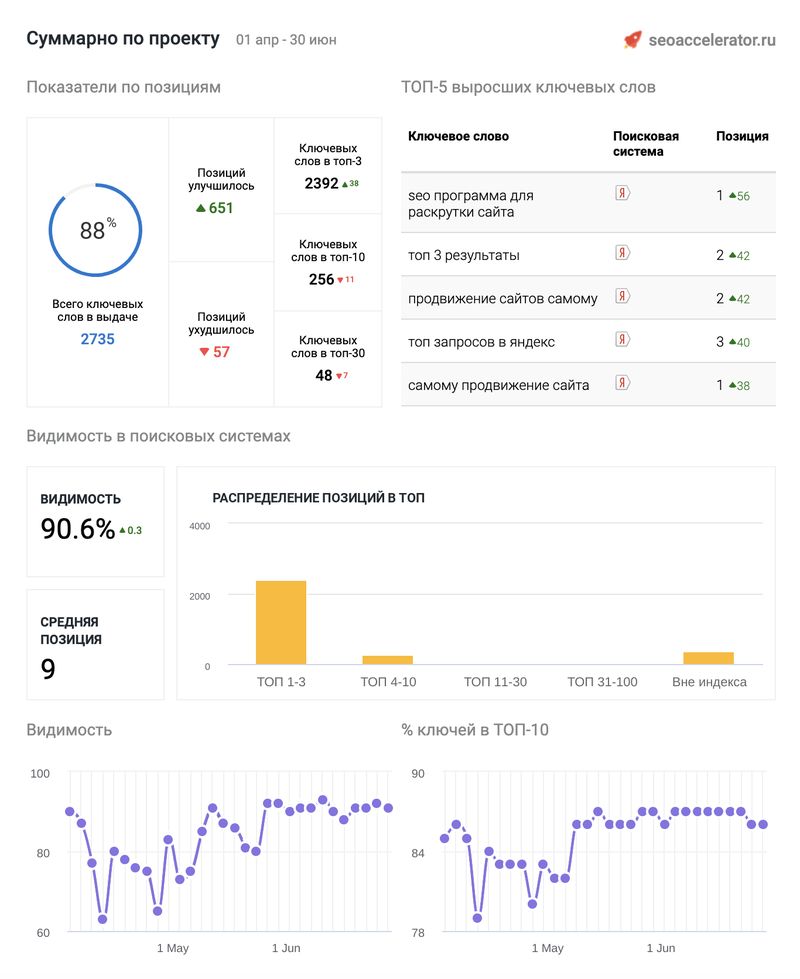Click green up arrow beside 651
The width and height of the screenshot is (800, 979).
tap(200, 208)
